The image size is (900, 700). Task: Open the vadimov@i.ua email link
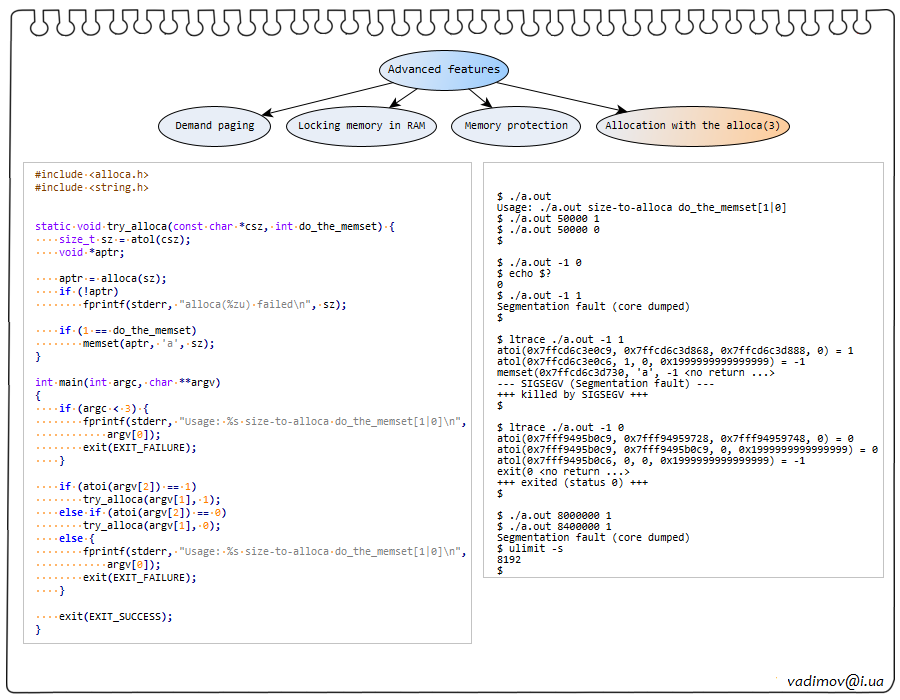834,680
